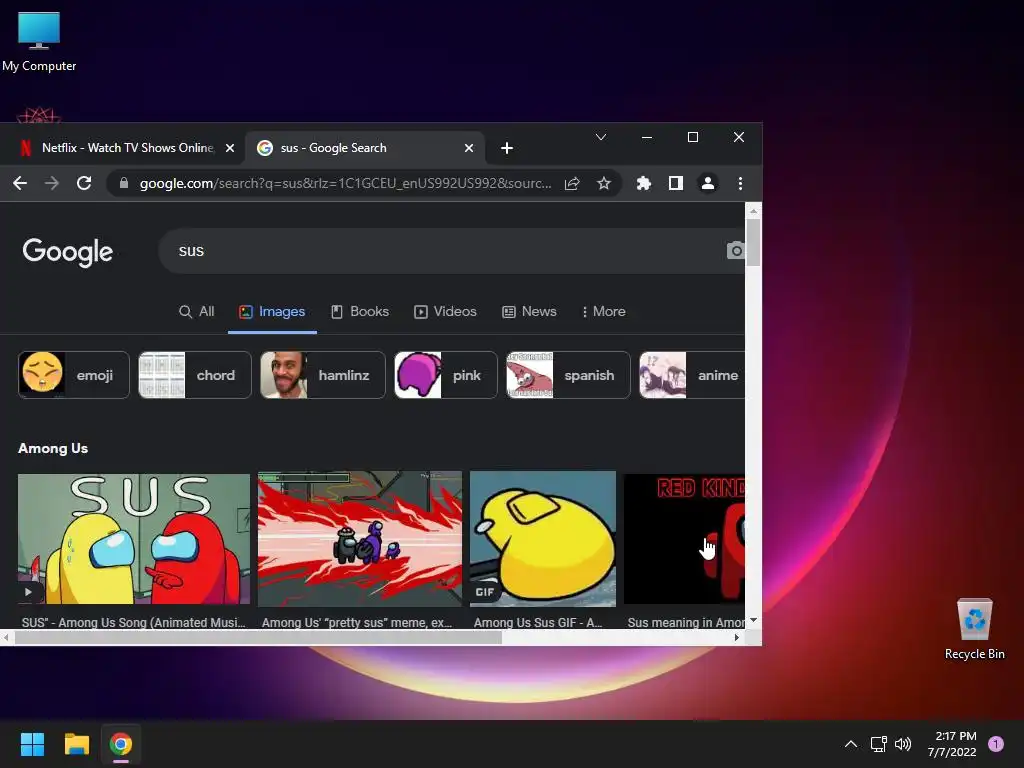Filter images by the hamlinz chip
This screenshot has height=768, width=1024.
coord(323,375)
